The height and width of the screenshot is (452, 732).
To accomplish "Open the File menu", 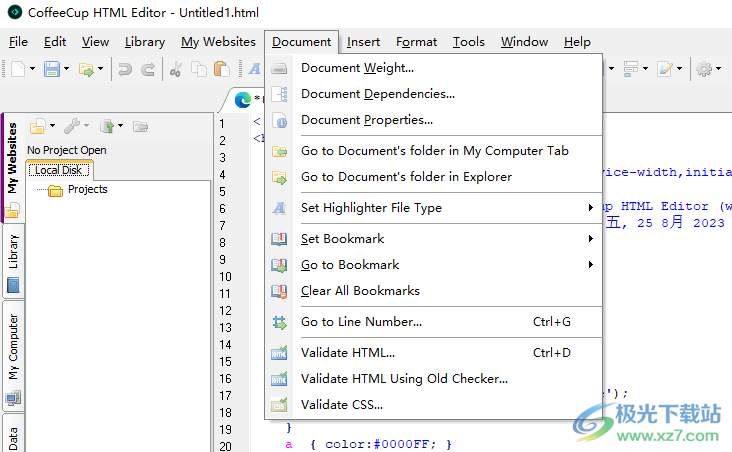I will (18, 42).
